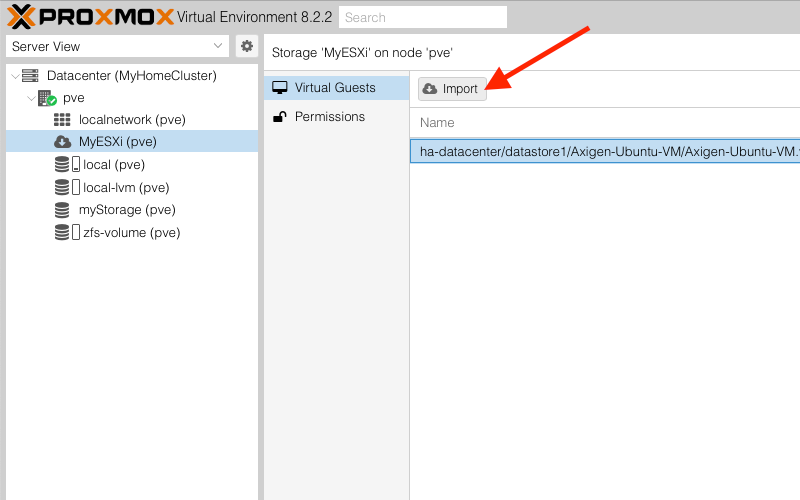
Task: Open the Virtual Guests tab
Action: 337,88
